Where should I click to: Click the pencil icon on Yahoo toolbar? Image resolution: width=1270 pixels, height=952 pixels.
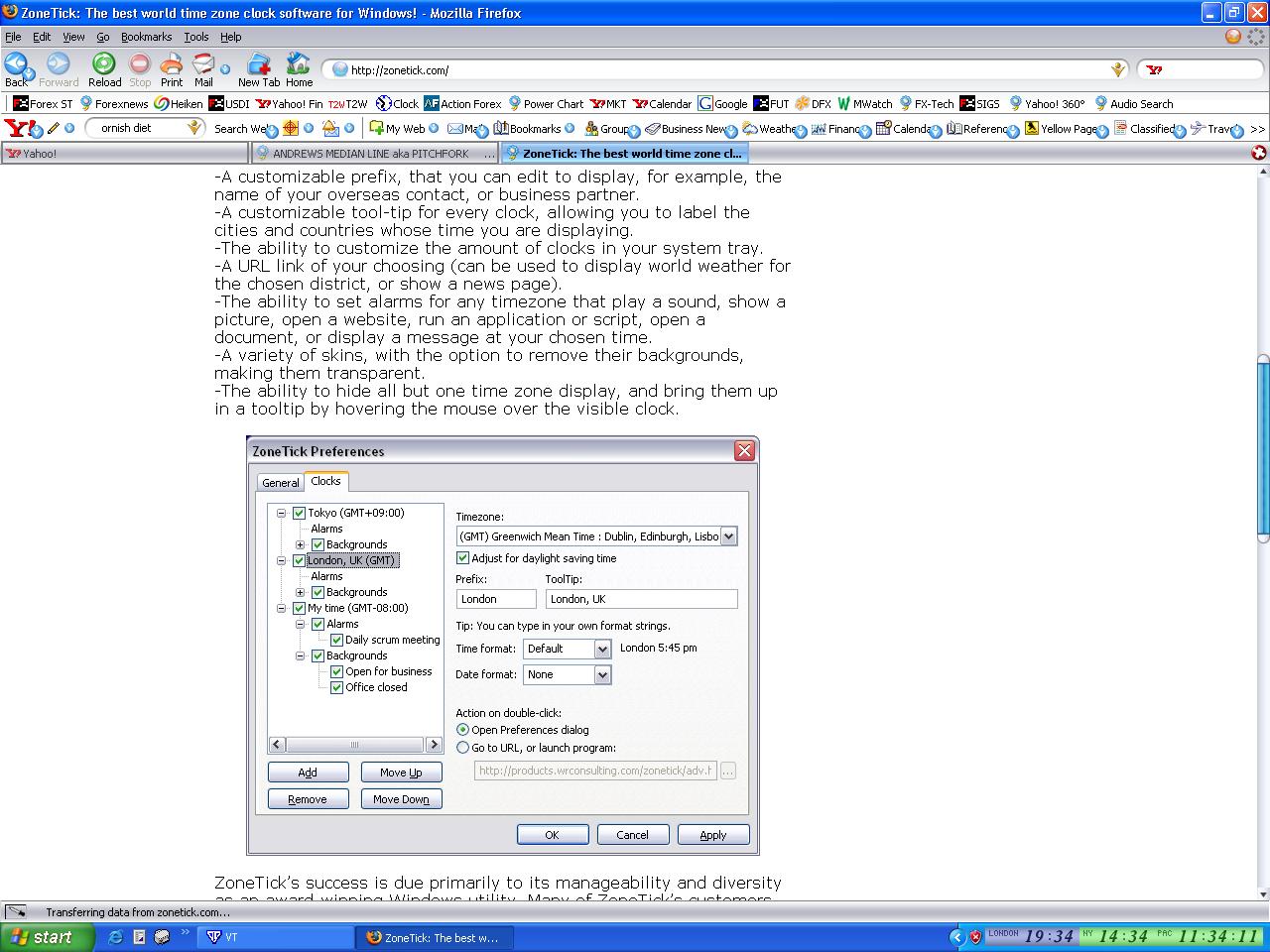pyautogui.click(x=54, y=128)
